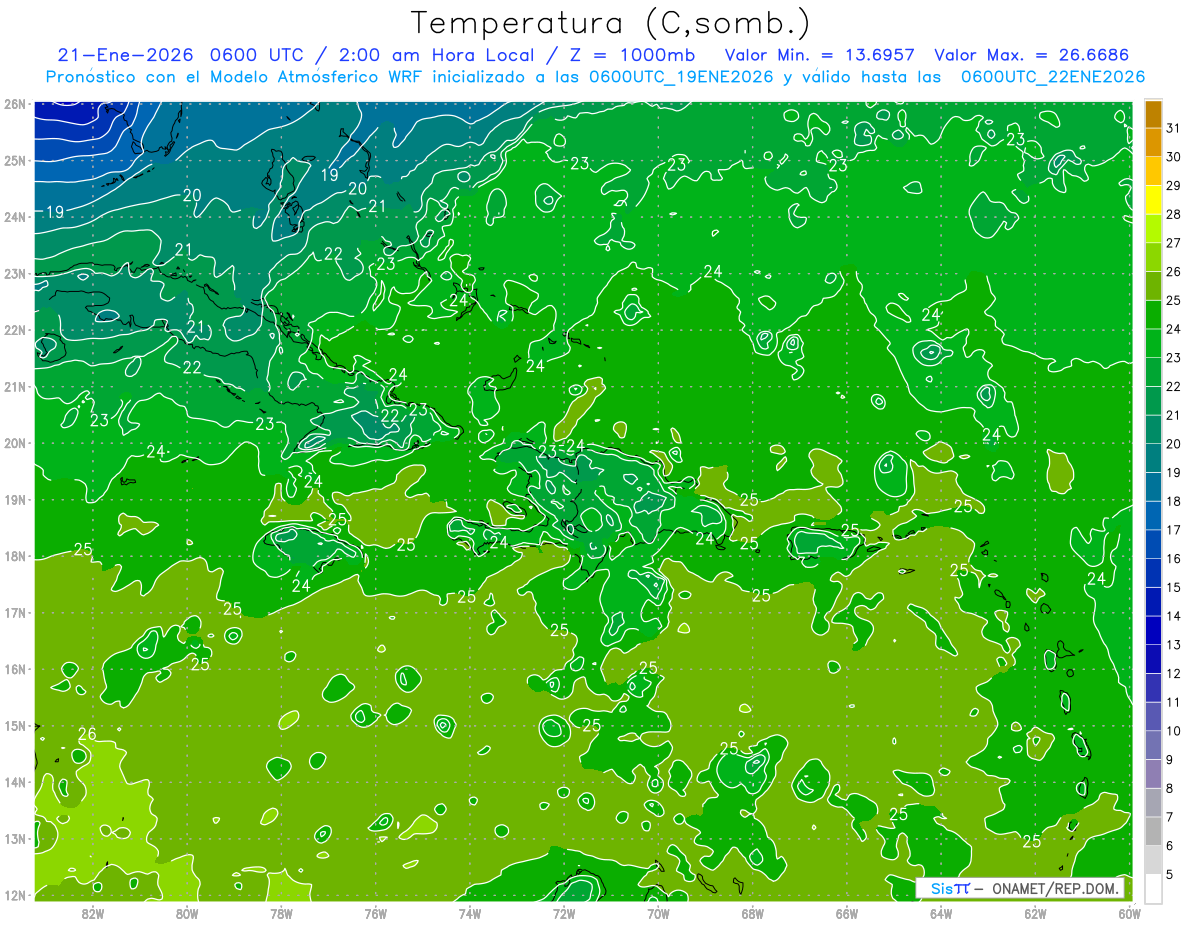Screen dimensions: 1200x927
Task: Click the 82W longitude axis label
Action: click(93, 913)
